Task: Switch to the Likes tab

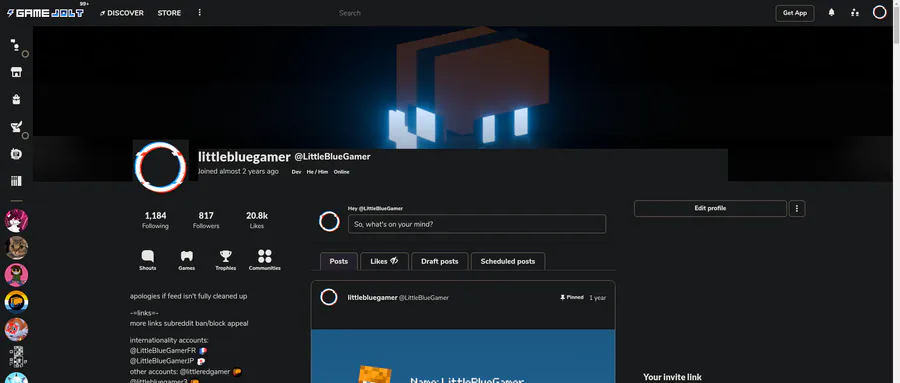Action: click(385, 261)
